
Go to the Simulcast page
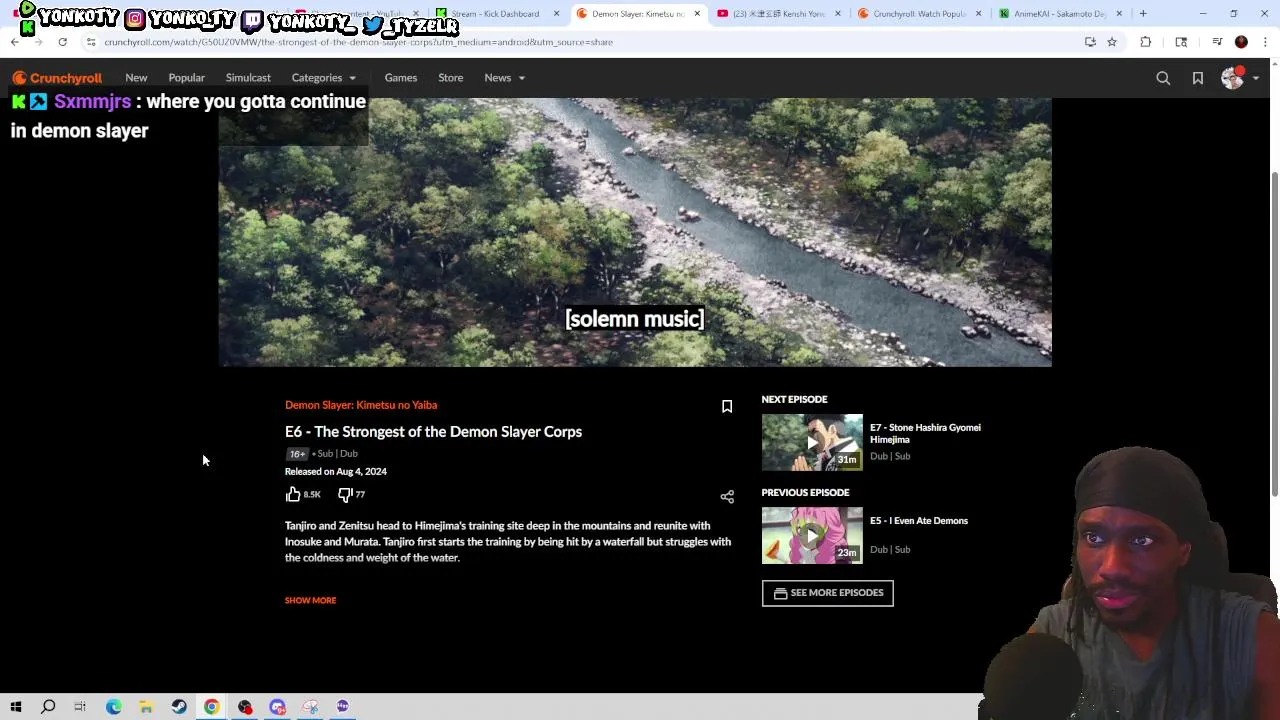pyautogui.click(x=248, y=78)
